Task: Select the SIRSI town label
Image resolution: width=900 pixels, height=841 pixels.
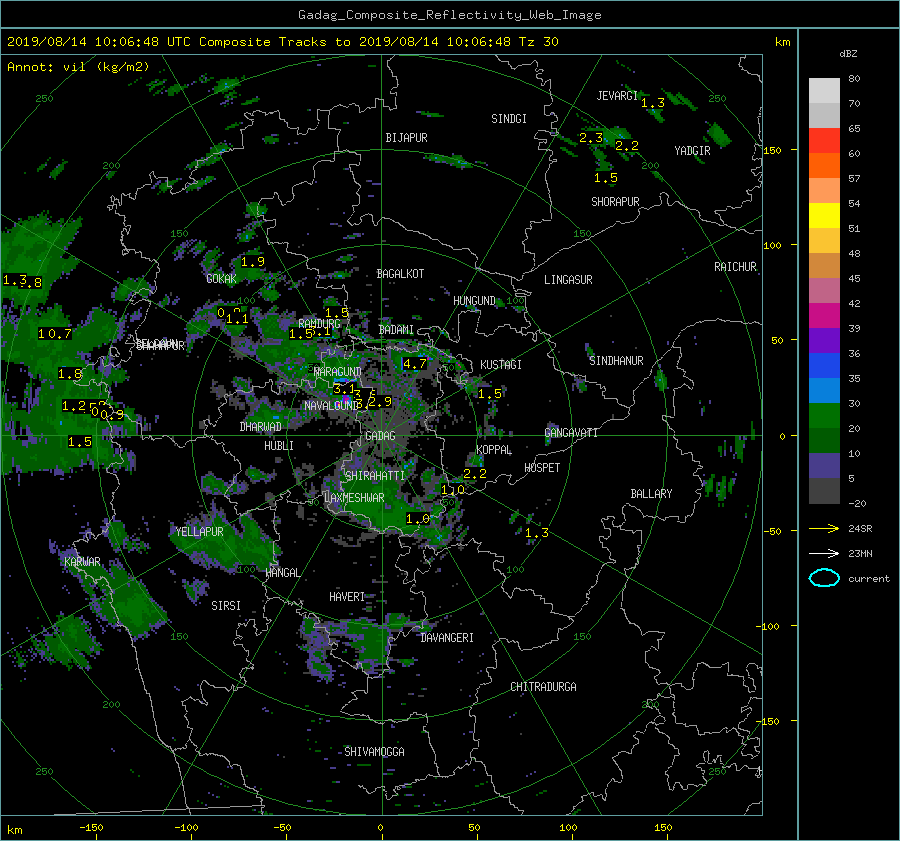Action: (x=226, y=606)
